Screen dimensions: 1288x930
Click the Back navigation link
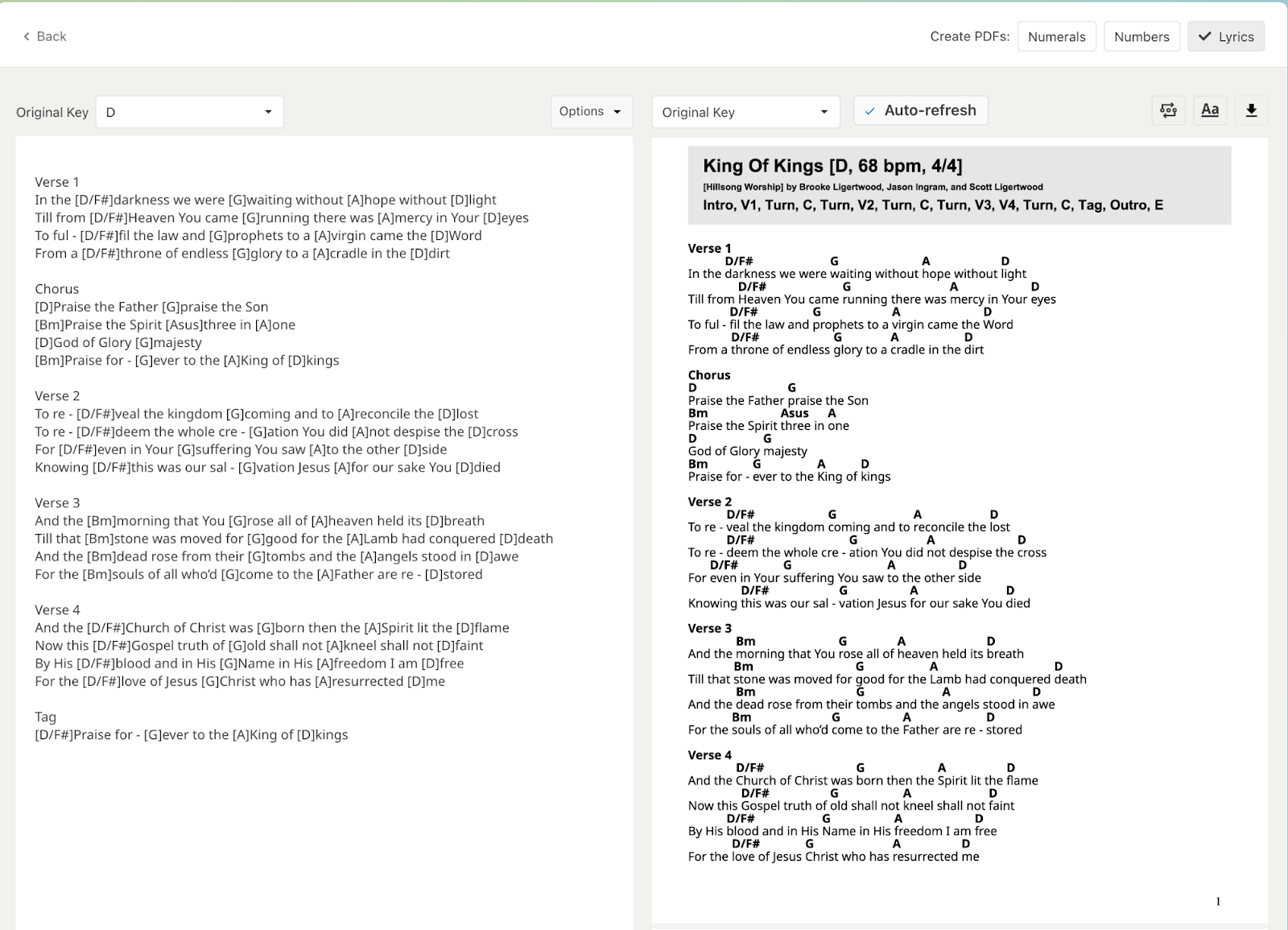(x=45, y=36)
